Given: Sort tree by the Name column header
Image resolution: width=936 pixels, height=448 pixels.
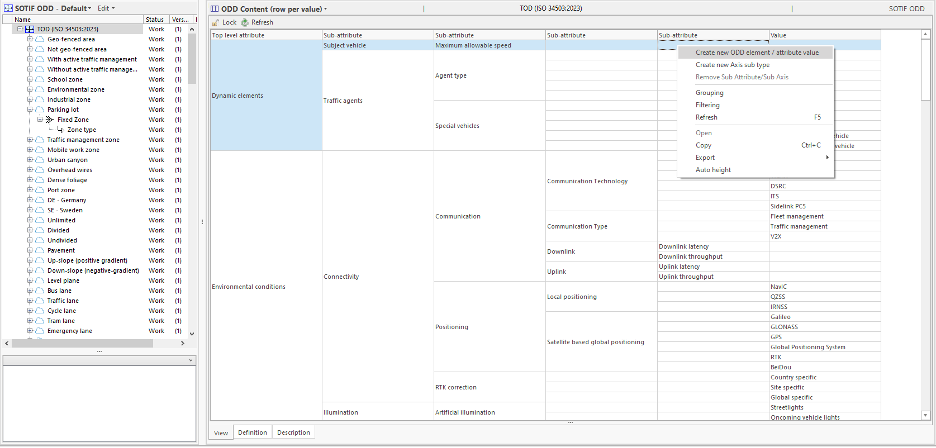Looking at the screenshot, I should (72, 20).
